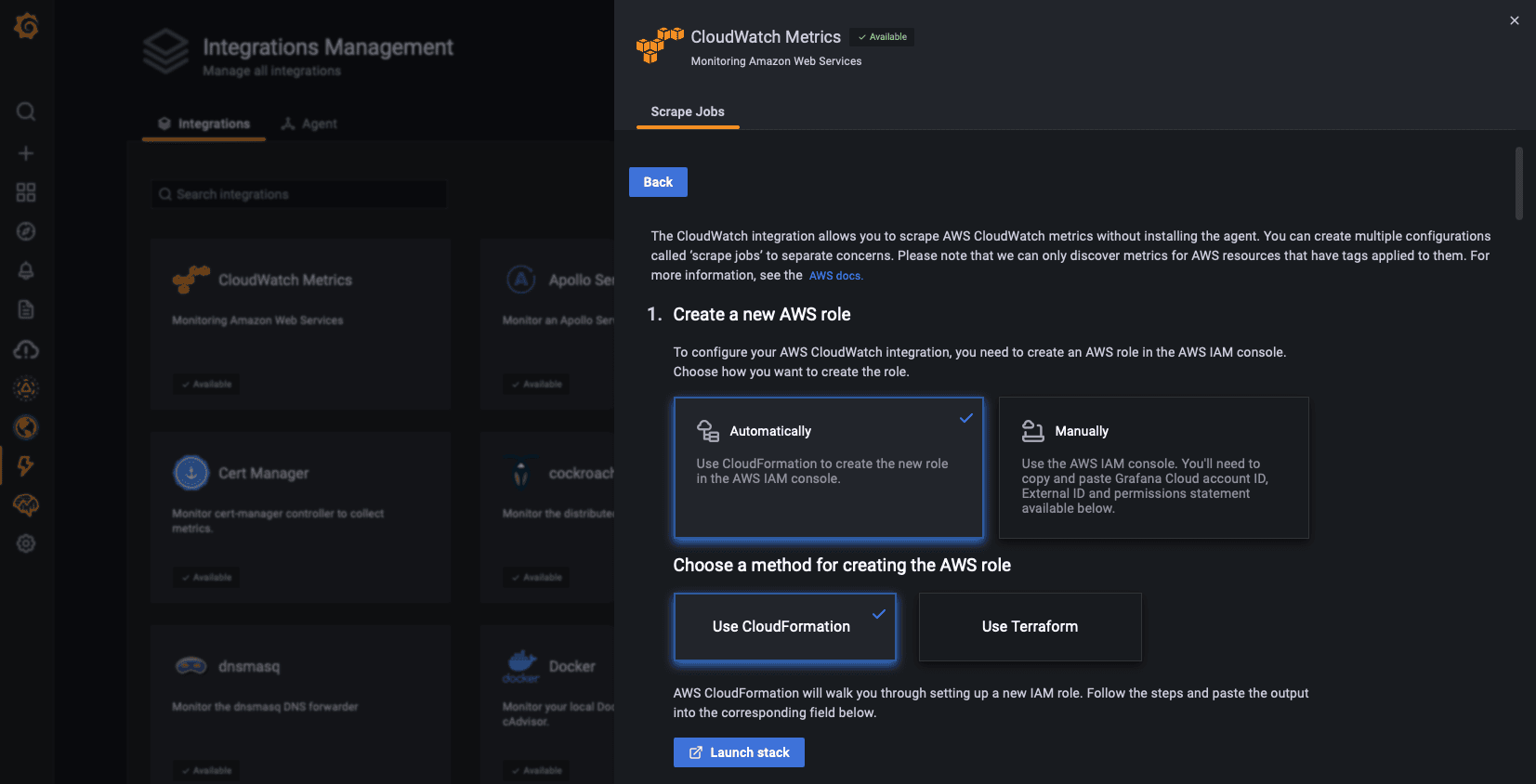
Task: Click the Available badge on the Cert Manager card
Action: [206, 578]
